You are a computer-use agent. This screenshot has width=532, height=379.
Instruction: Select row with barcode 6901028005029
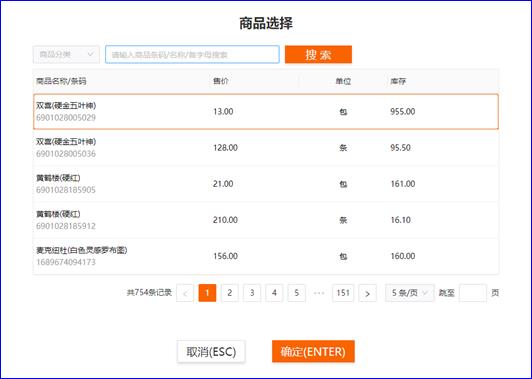pos(266,112)
